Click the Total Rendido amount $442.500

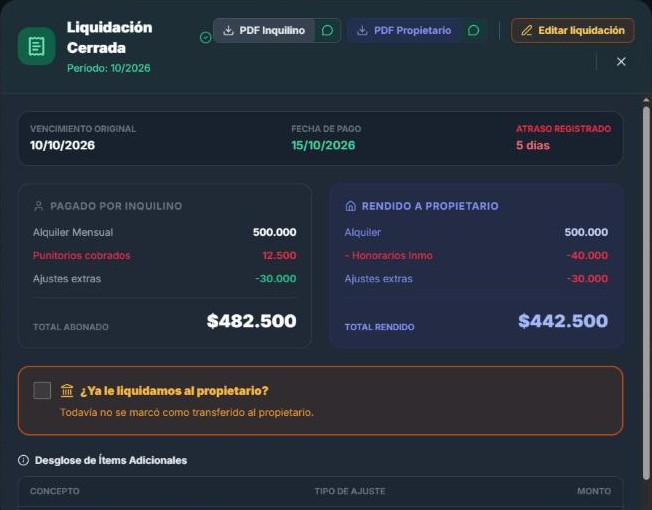click(563, 320)
